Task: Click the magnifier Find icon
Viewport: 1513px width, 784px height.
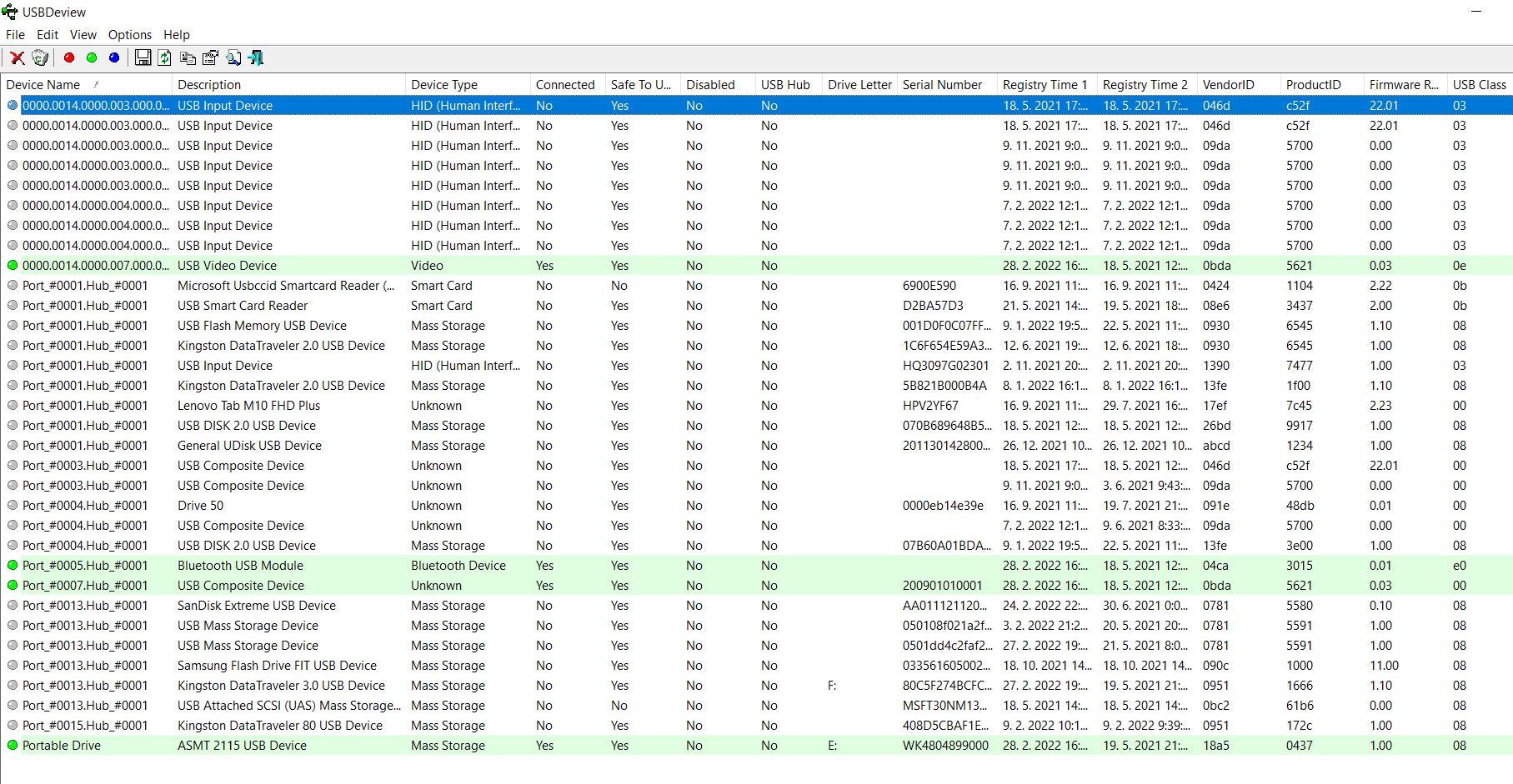Action: click(233, 57)
